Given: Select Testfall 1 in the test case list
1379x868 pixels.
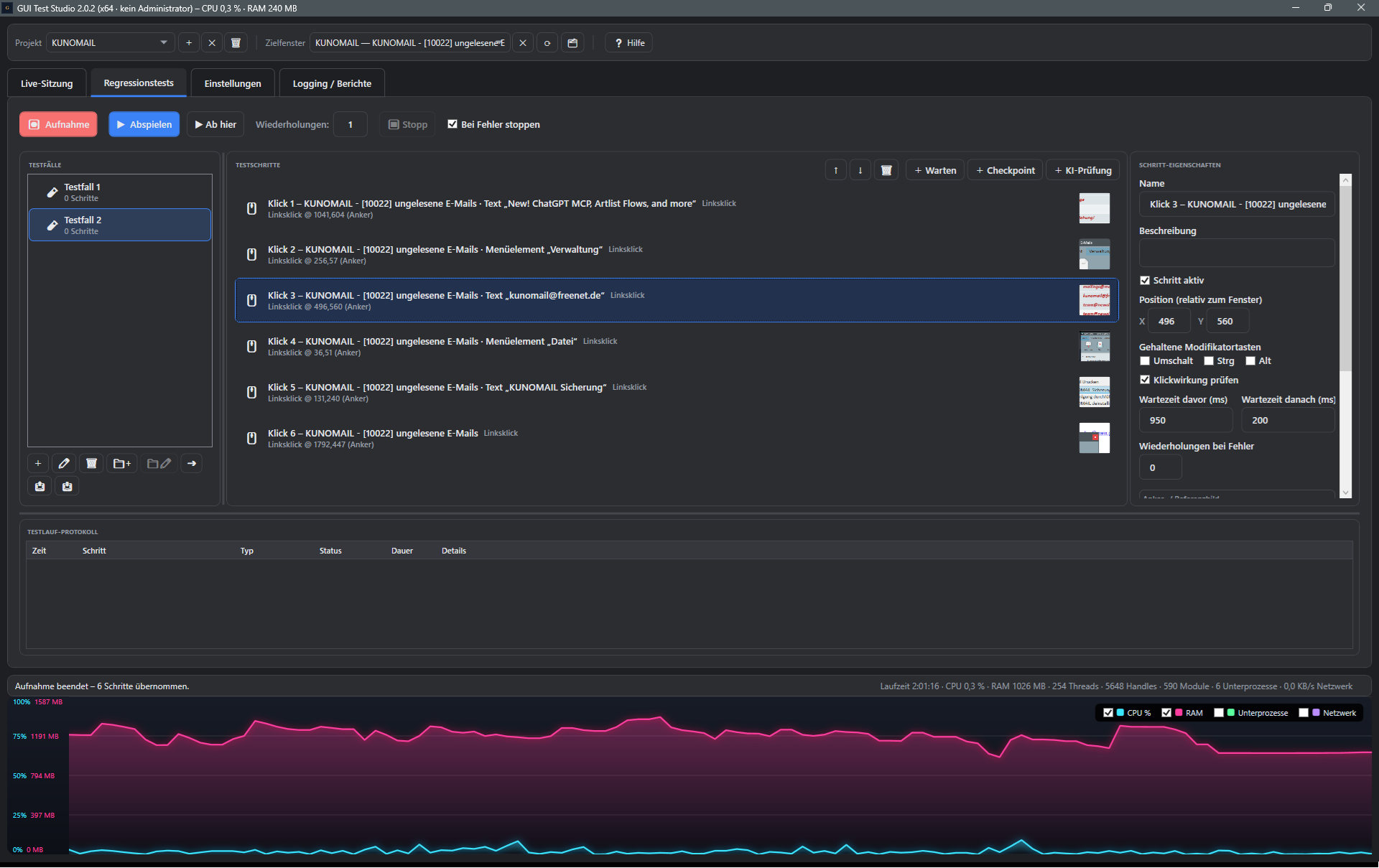Looking at the screenshot, I should [x=120, y=192].
